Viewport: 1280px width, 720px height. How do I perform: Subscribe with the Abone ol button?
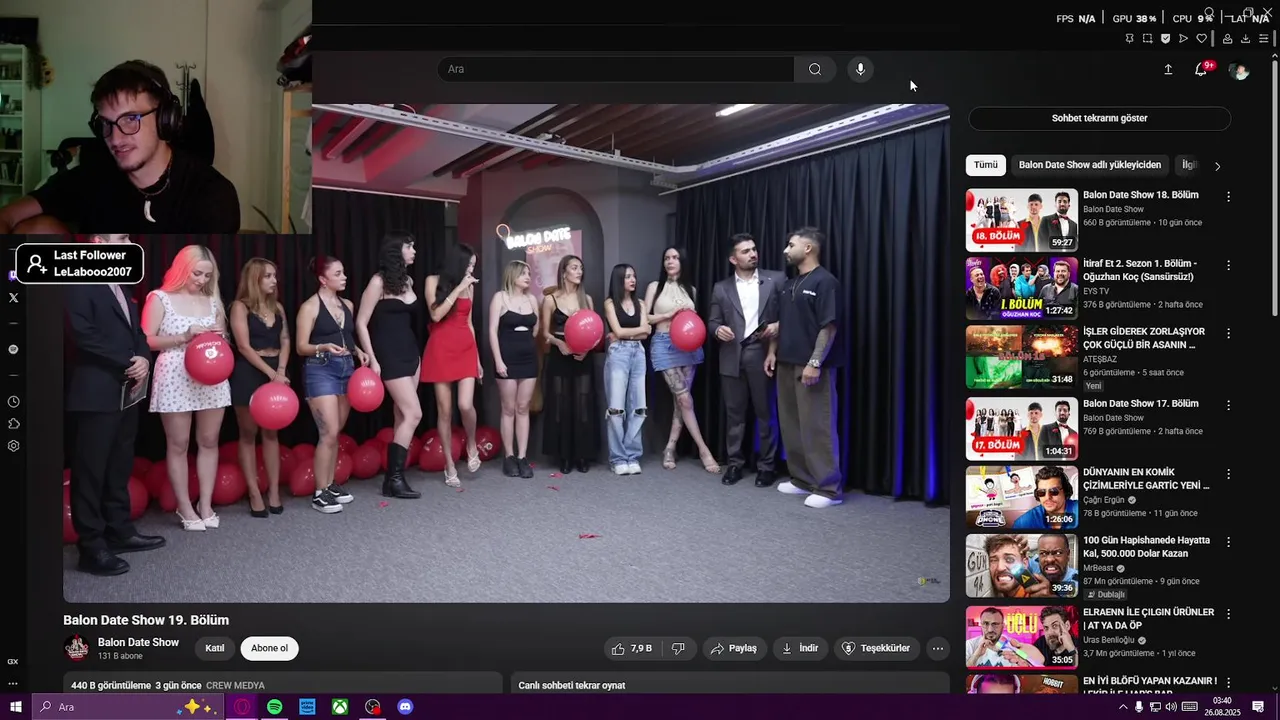tap(269, 648)
